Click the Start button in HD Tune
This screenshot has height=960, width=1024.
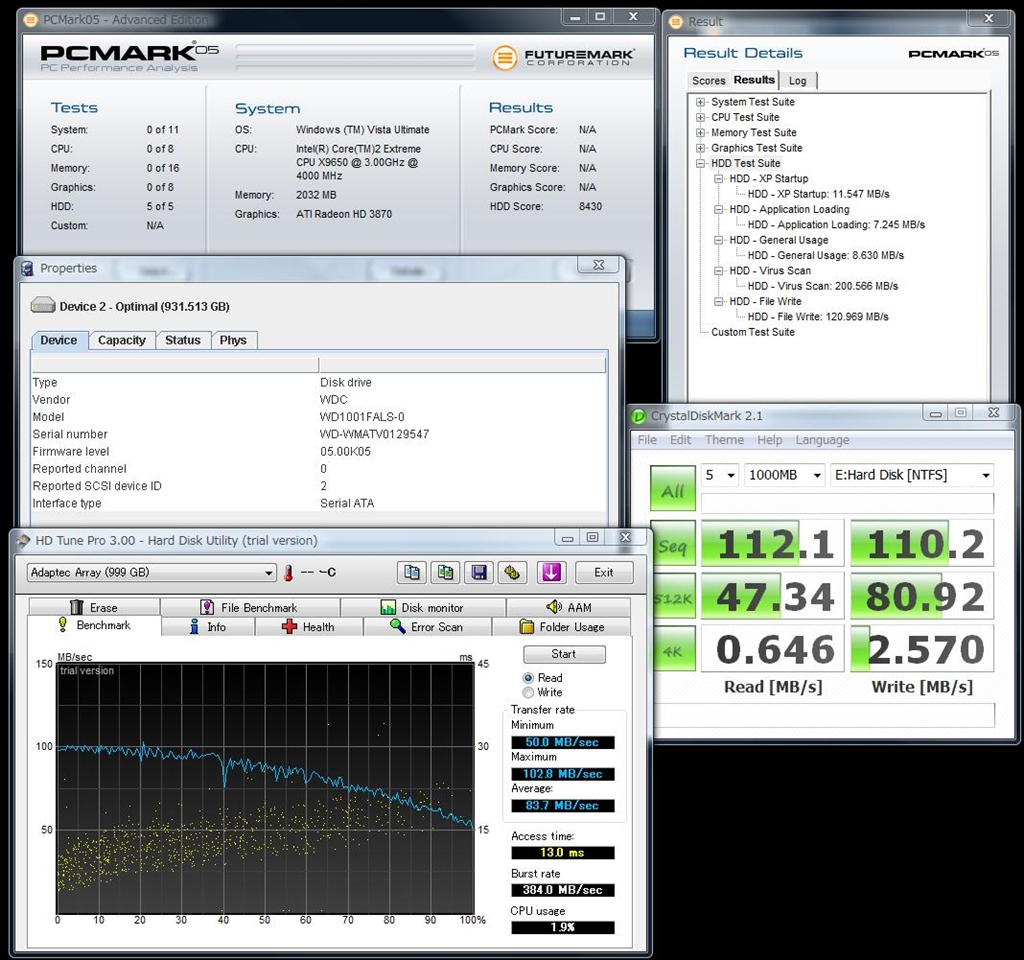(x=564, y=654)
